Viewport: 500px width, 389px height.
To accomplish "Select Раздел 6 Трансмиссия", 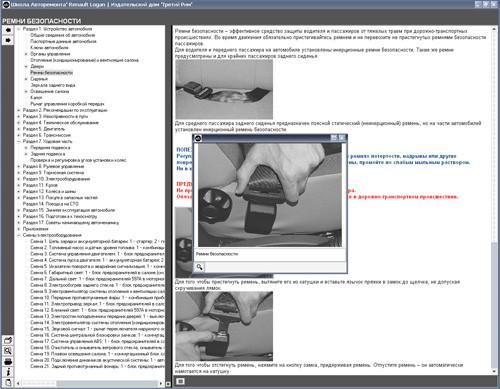I will click(x=47, y=135).
